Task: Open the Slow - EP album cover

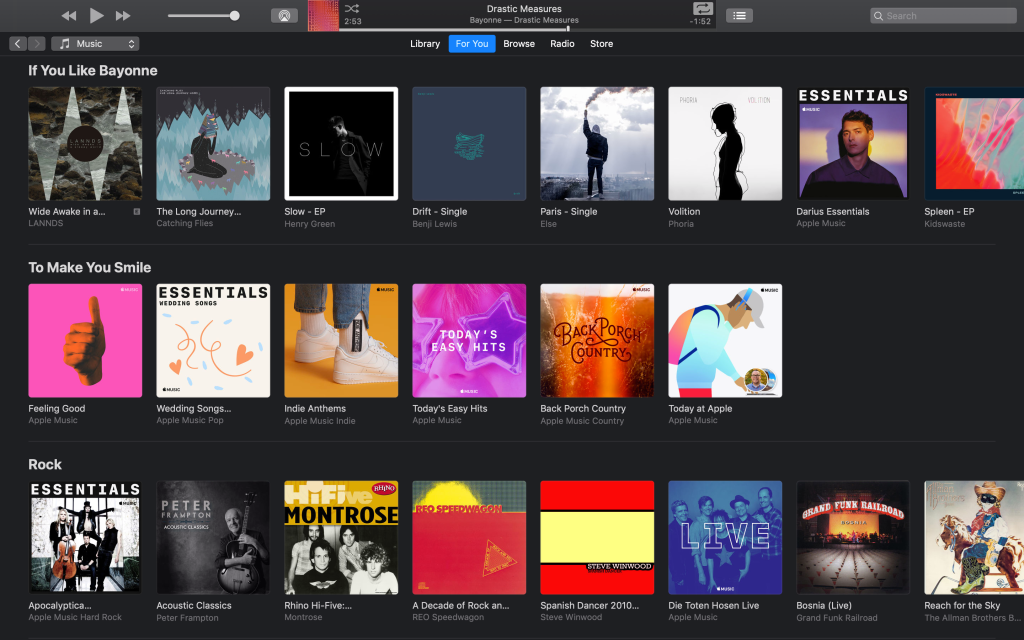Action: pyautogui.click(x=341, y=144)
